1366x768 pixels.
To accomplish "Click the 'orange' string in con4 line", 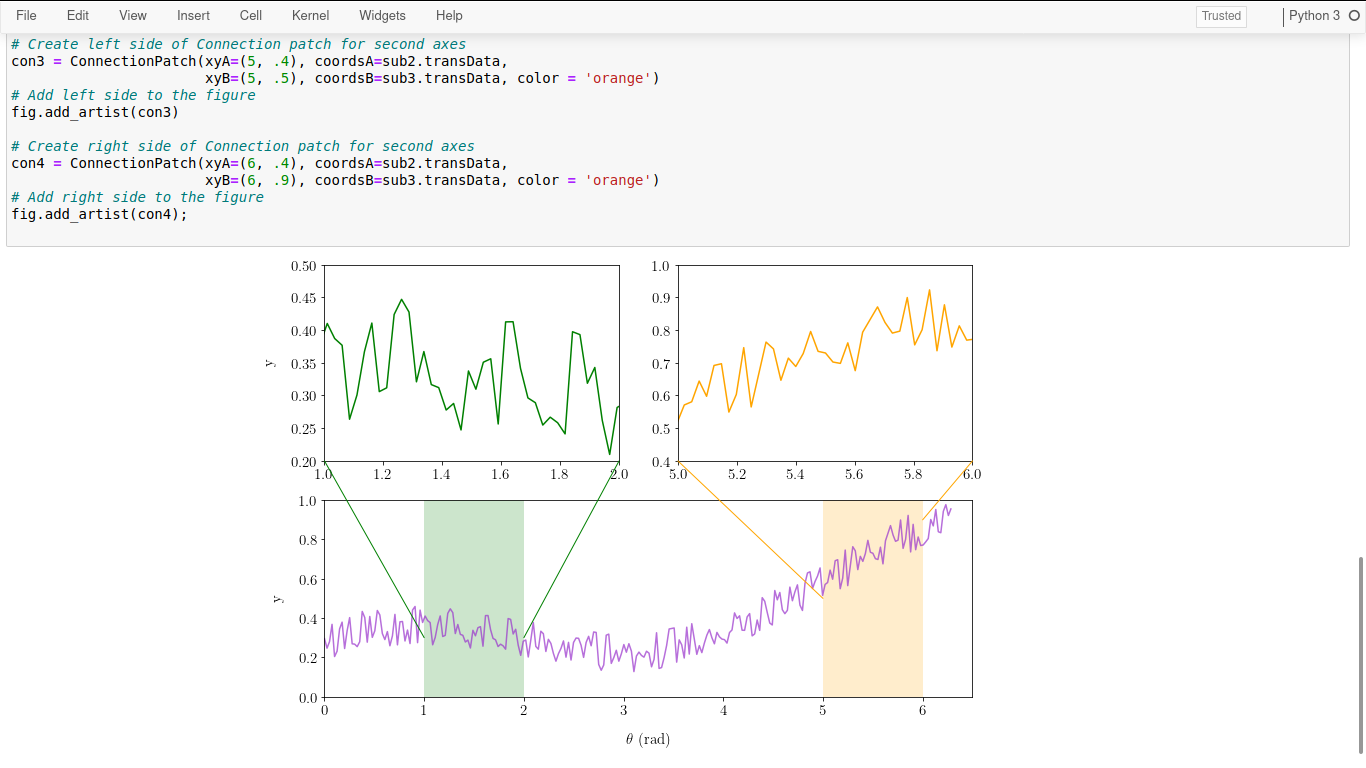I will [617, 180].
